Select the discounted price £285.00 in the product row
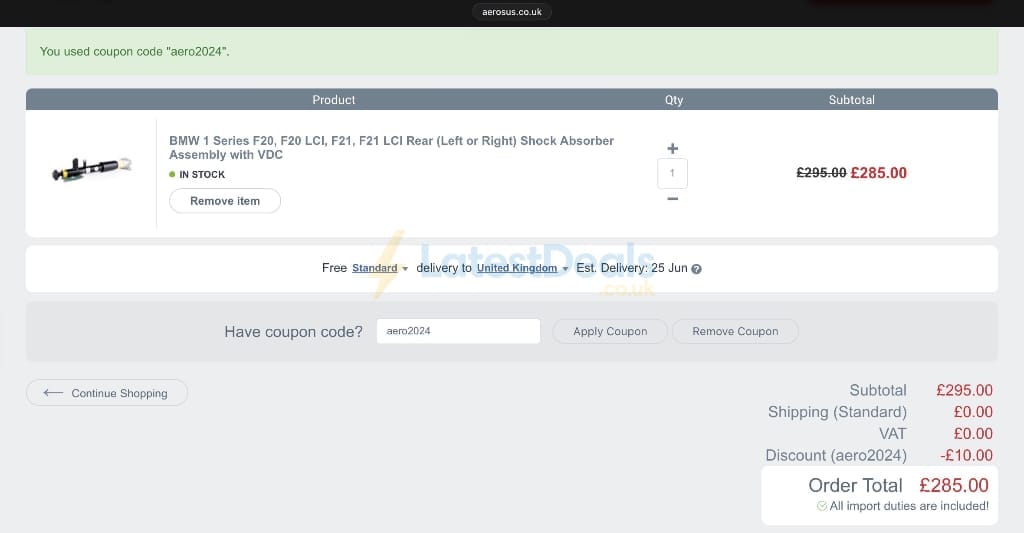 (878, 173)
